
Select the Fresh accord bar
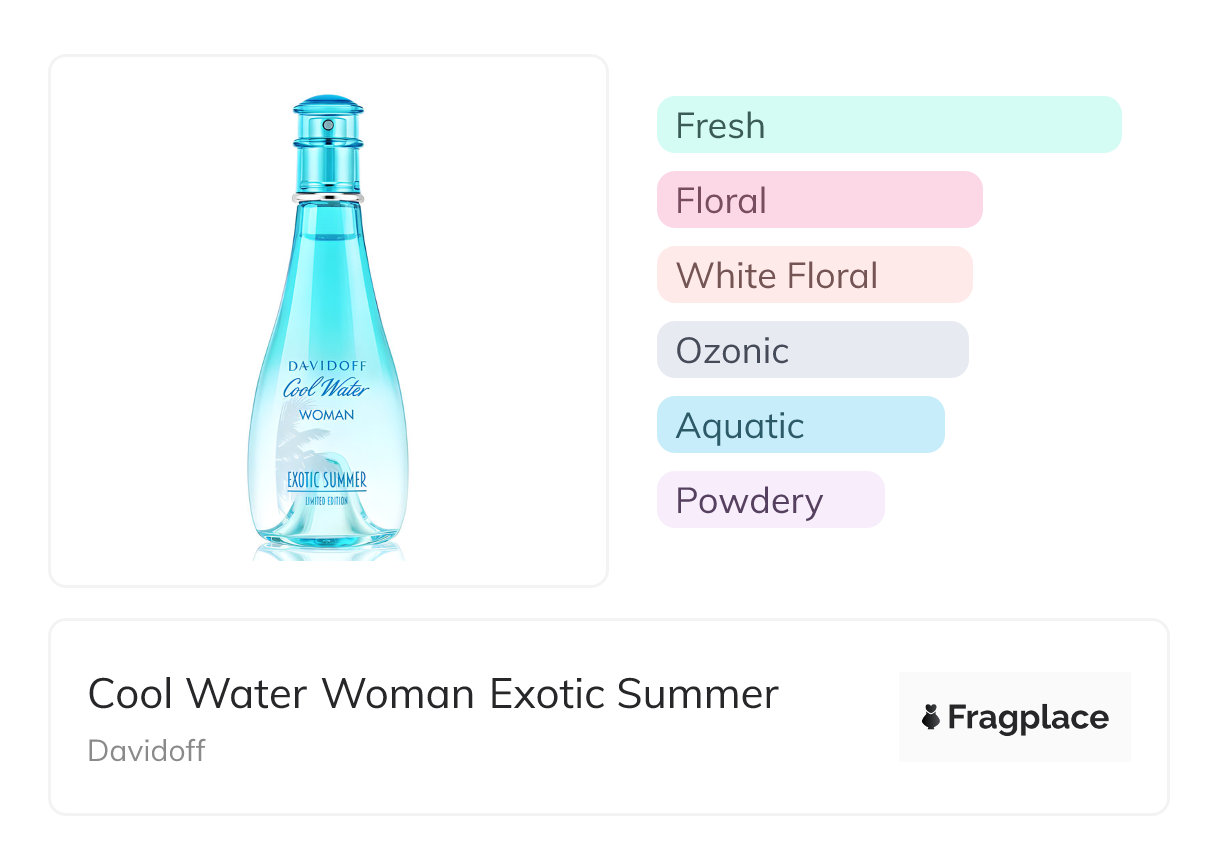tap(888, 125)
